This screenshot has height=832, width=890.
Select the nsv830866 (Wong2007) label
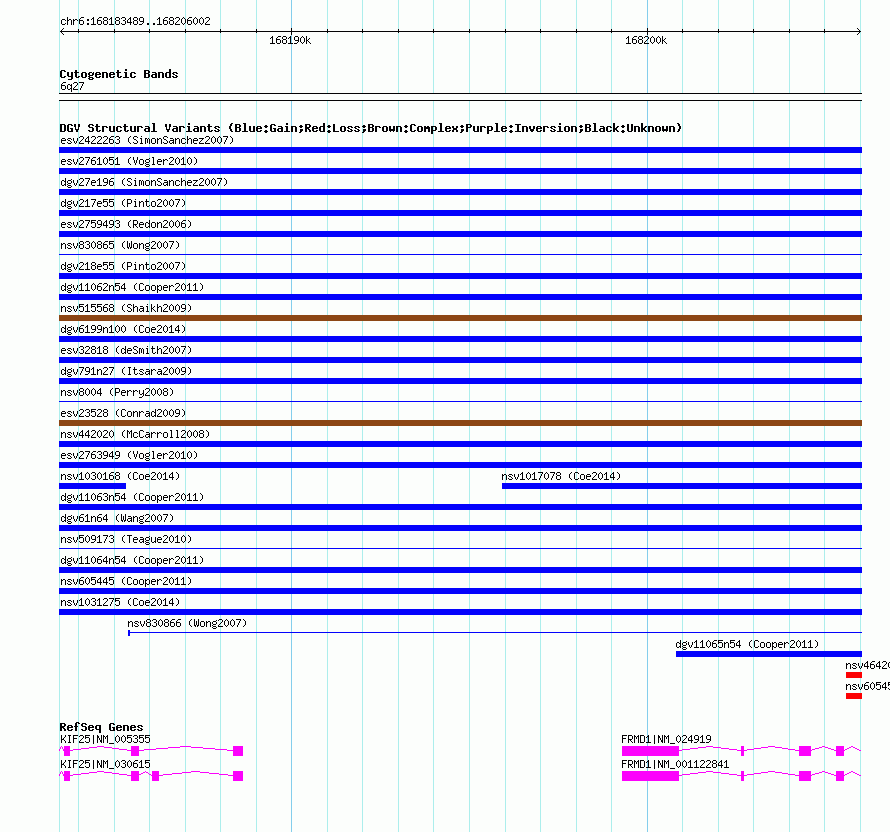coord(187,623)
